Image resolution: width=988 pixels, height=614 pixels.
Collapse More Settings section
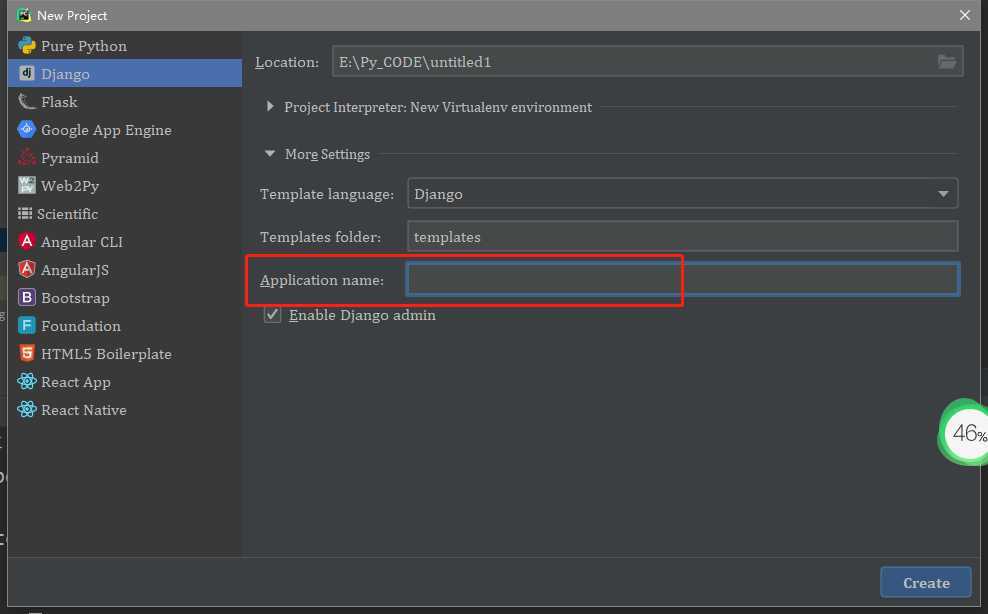point(270,153)
